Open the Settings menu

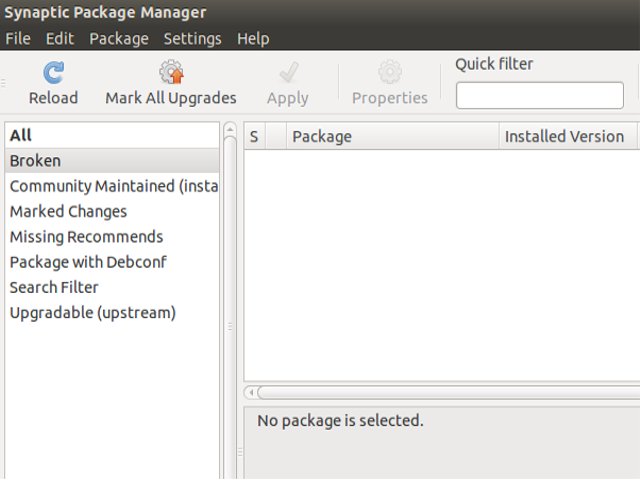[193, 39]
